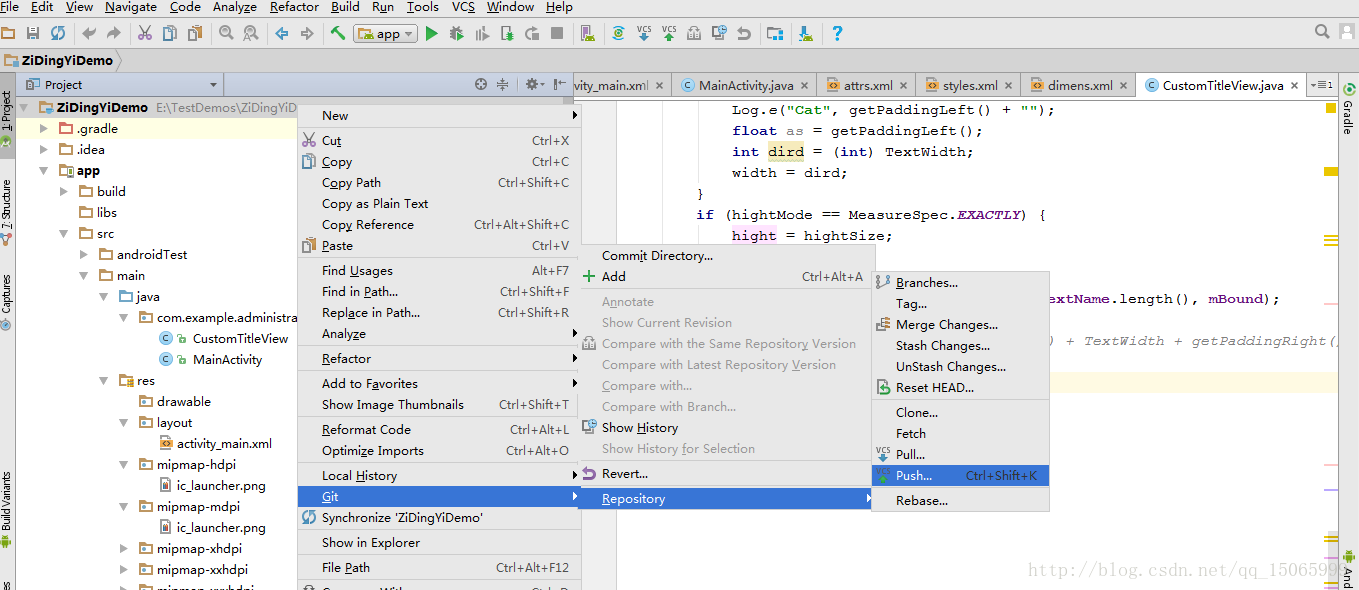Viewport: 1359px width, 590px height.
Task: Open the Refactor menu in menu bar
Action: (x=295, y=7)
